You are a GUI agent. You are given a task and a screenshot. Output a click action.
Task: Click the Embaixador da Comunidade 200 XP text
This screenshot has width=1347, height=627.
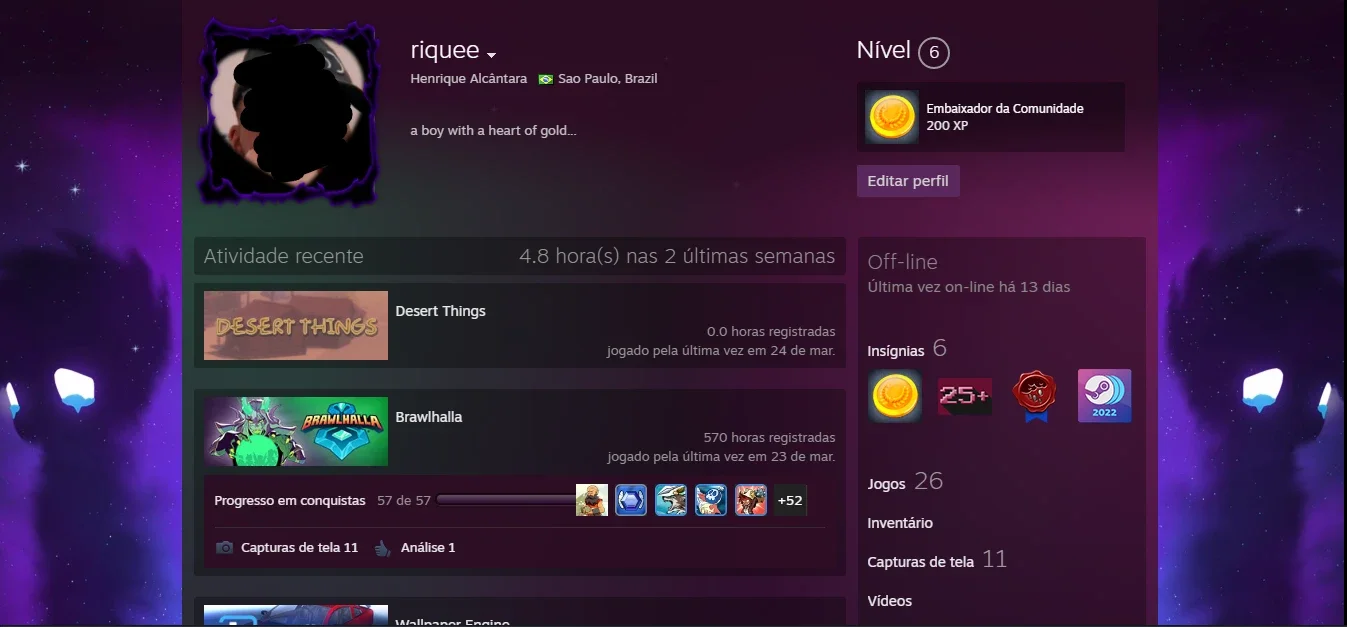click(1005, 117)
